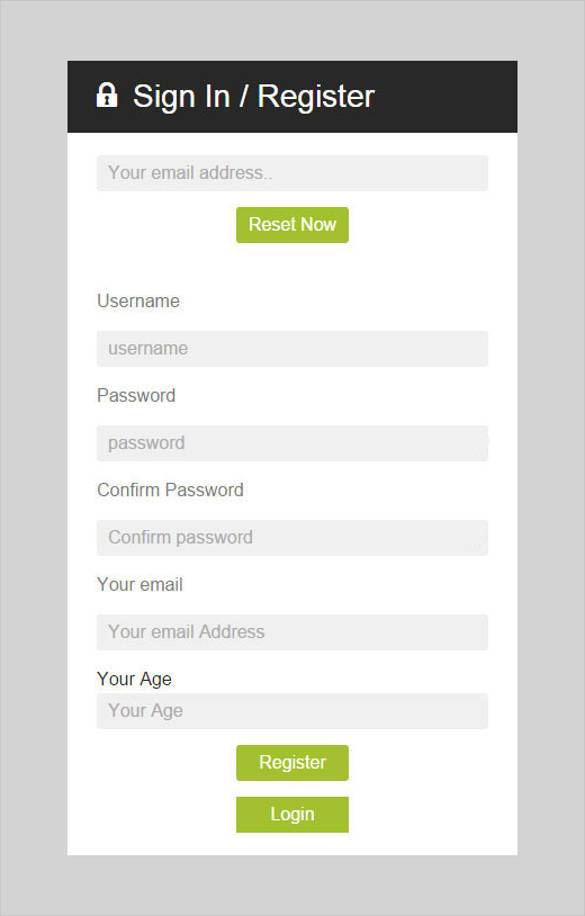The image size is (585, 916).
Task: Click the "Your email" label
Action: [140, 585]
